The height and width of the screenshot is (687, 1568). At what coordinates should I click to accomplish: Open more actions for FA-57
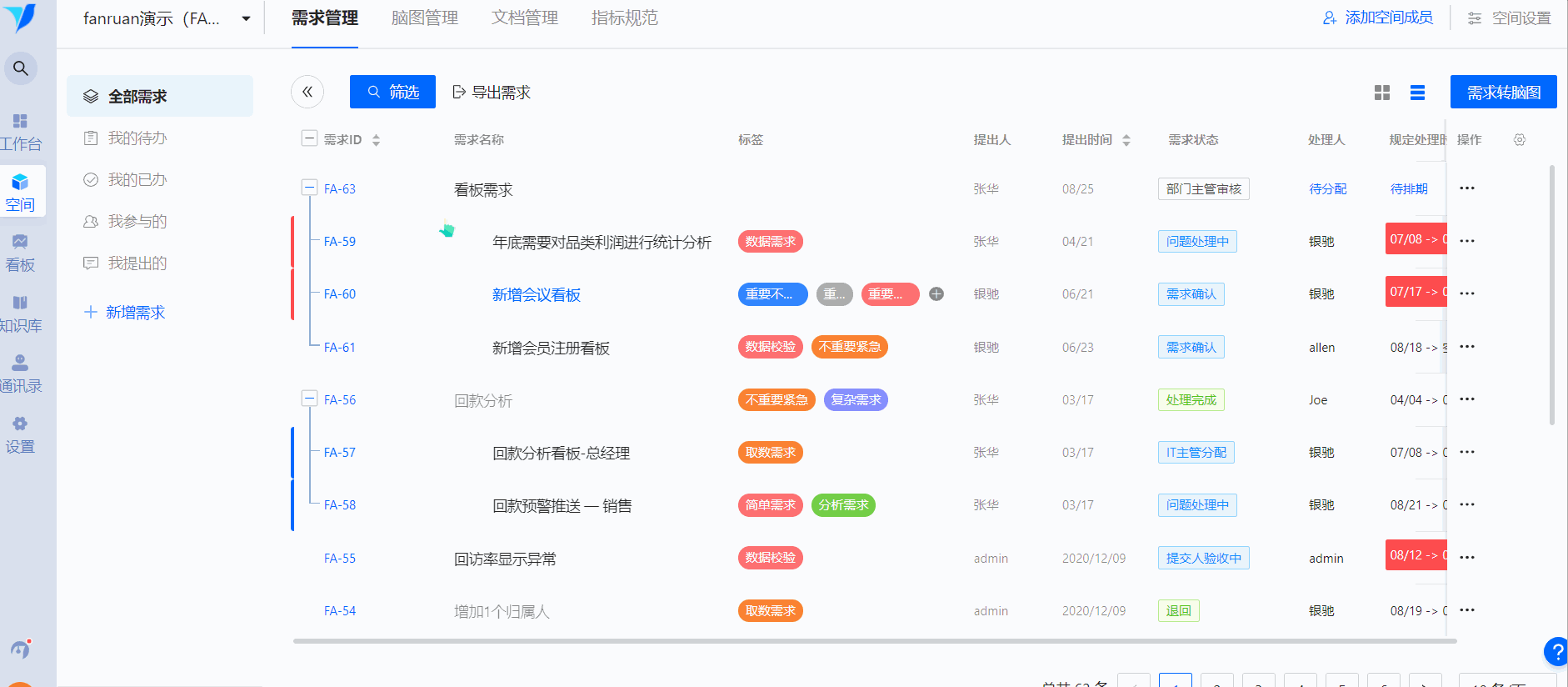coord(1467,452)
